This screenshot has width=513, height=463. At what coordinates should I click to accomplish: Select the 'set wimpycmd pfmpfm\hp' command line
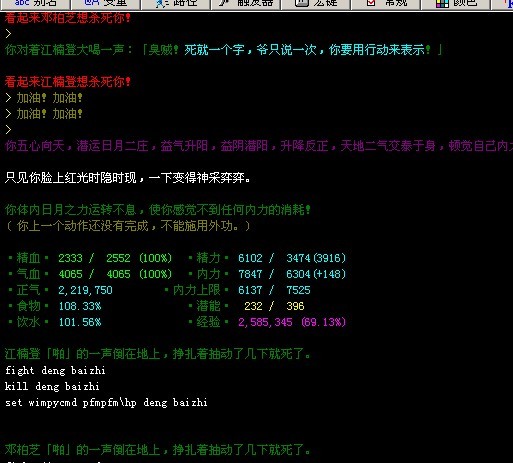click(x=106, y=402)
